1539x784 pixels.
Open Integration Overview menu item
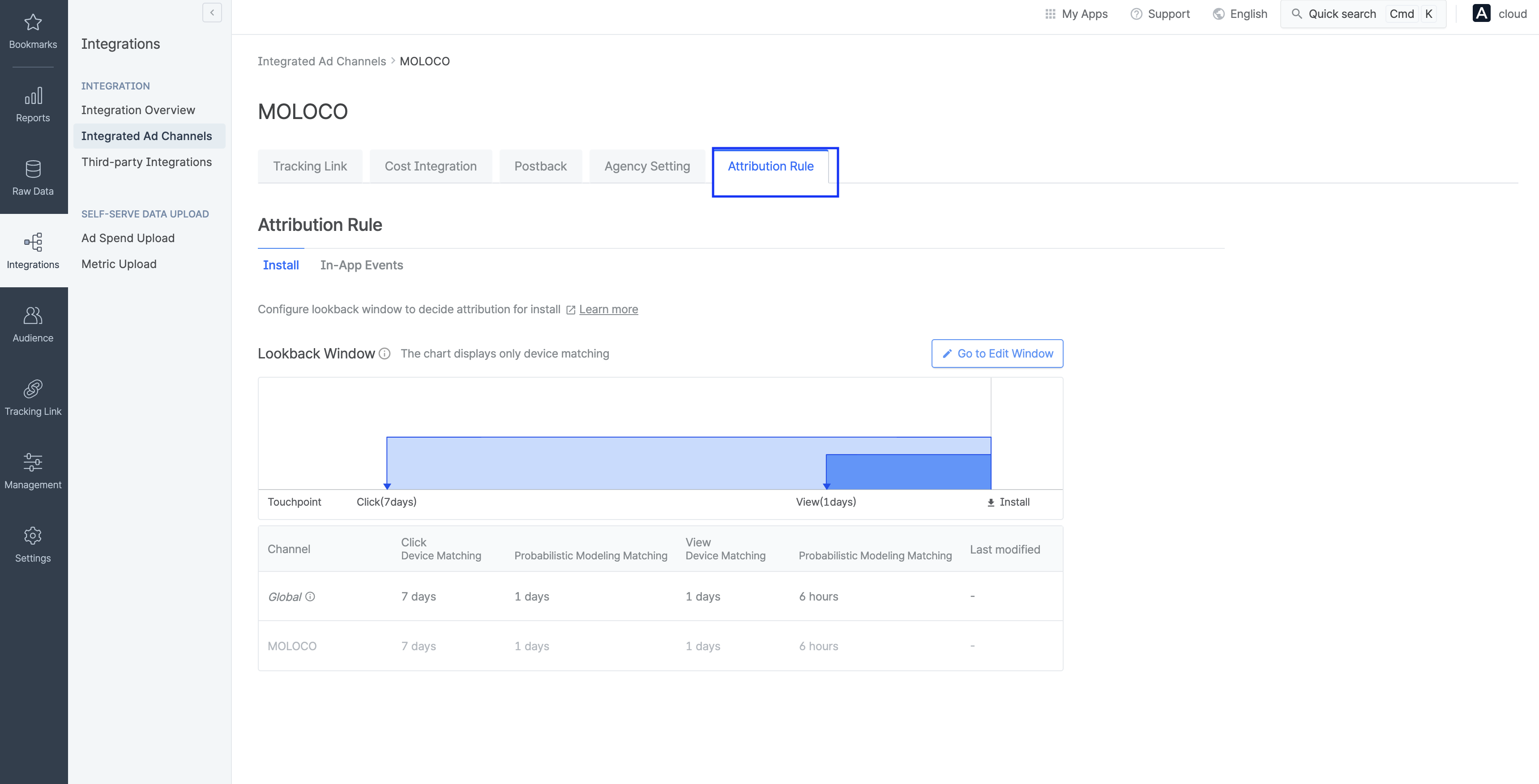(x=138, y=110)
